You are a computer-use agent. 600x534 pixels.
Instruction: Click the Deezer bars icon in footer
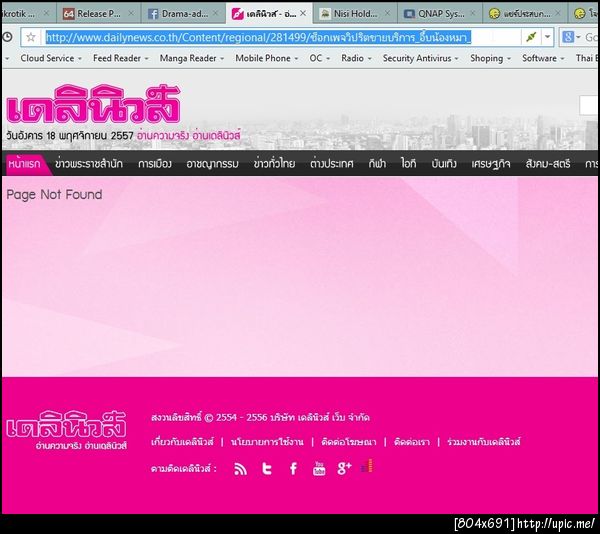[367, 466]
